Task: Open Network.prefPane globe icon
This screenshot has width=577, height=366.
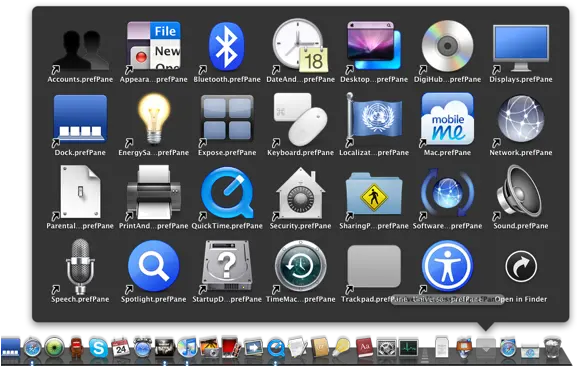Action: pyautogui.click(x=521, y=119)
